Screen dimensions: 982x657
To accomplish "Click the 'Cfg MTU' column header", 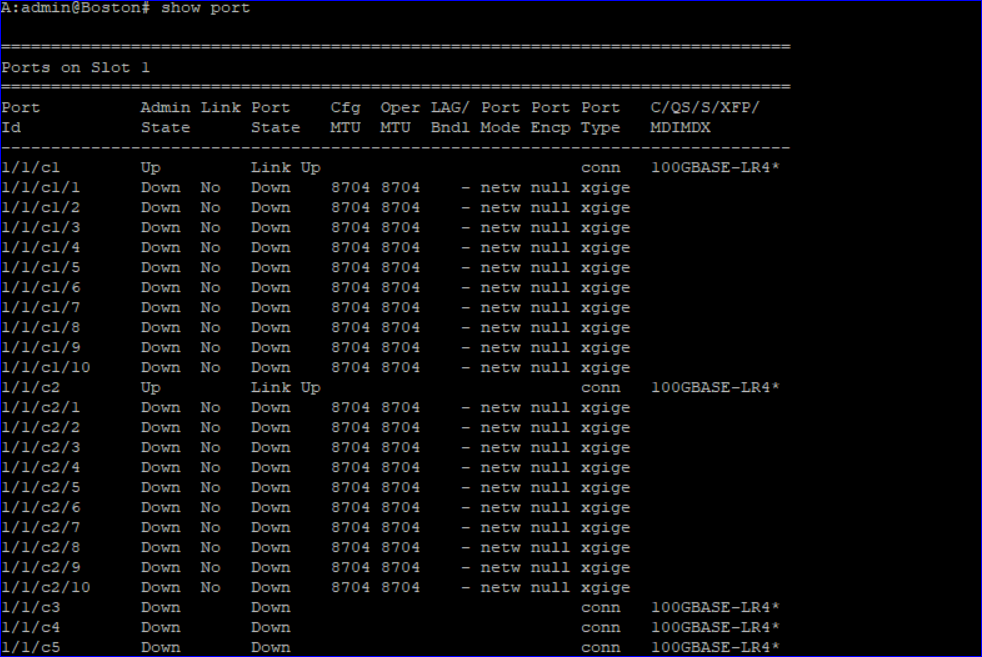I will click(345, 117).
